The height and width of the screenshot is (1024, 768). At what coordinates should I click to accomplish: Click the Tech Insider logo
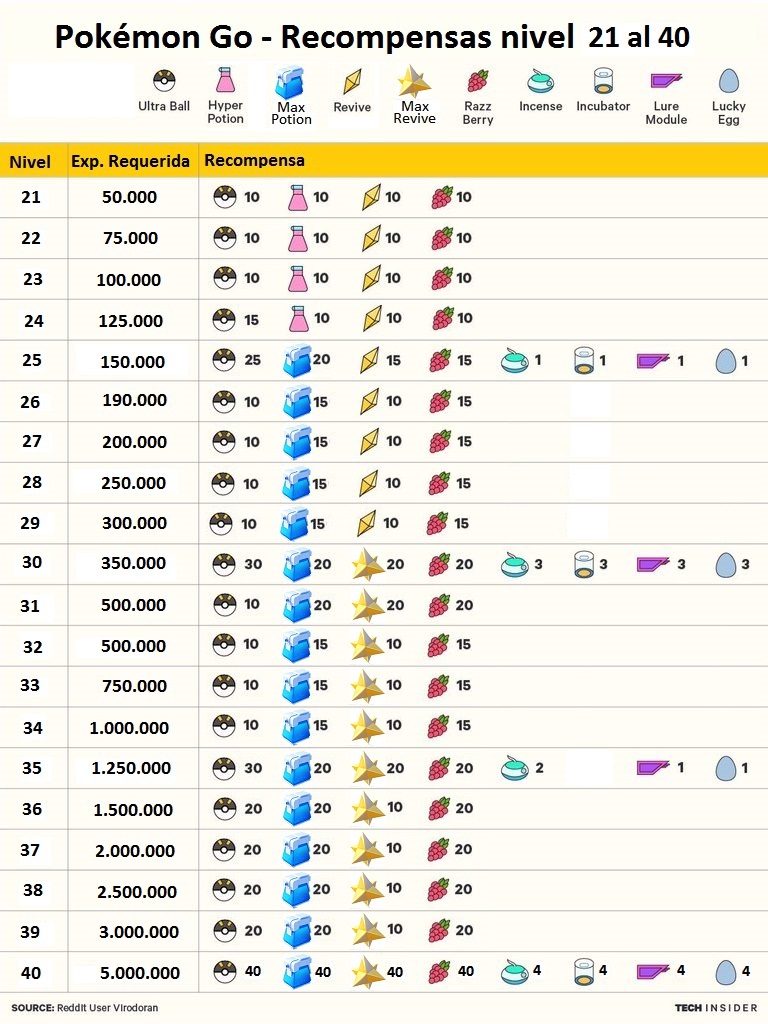[716, 1008]
